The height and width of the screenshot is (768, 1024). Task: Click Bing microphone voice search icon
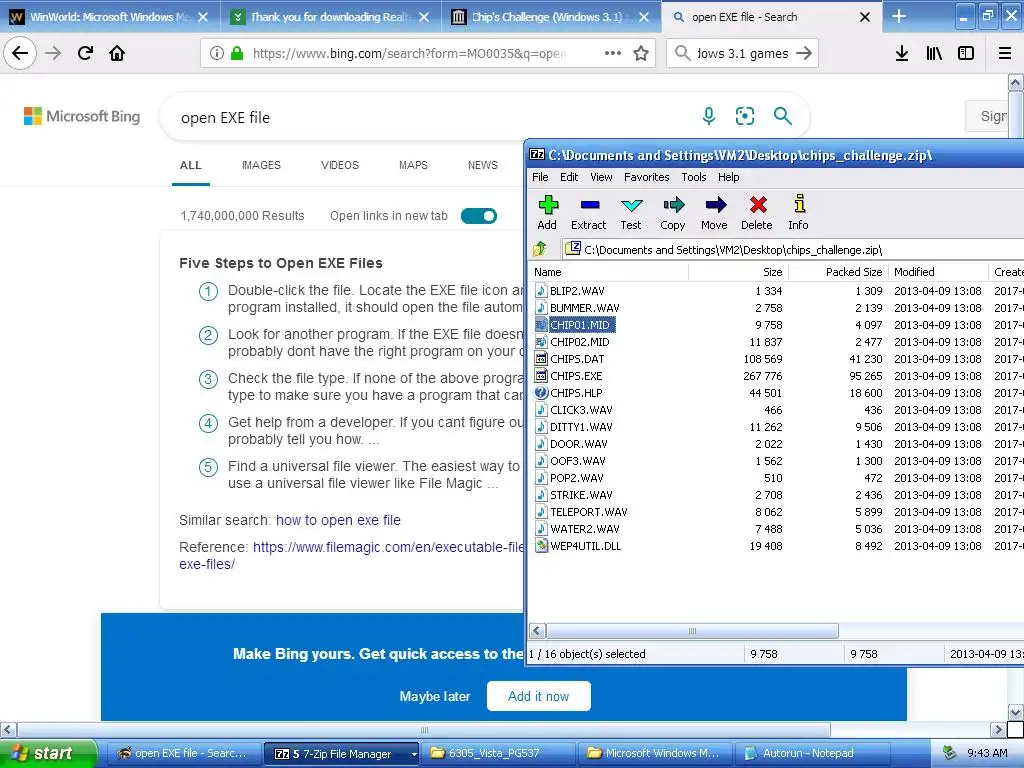709,116
